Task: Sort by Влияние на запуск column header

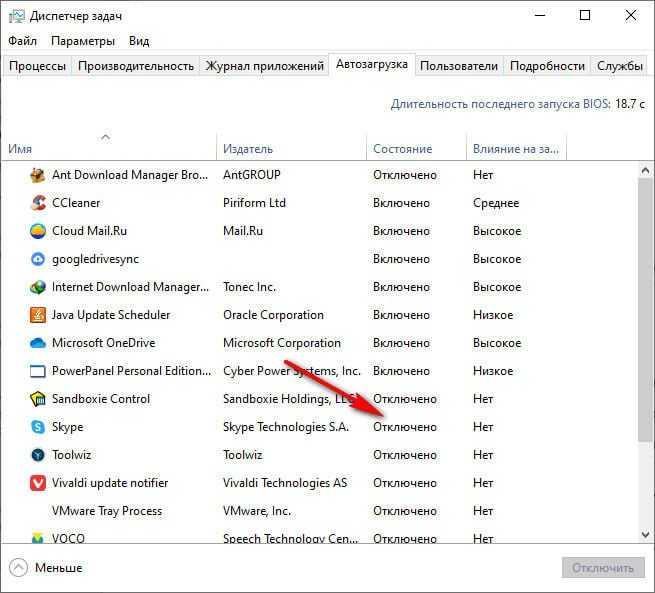Action: tap(515, 149)
